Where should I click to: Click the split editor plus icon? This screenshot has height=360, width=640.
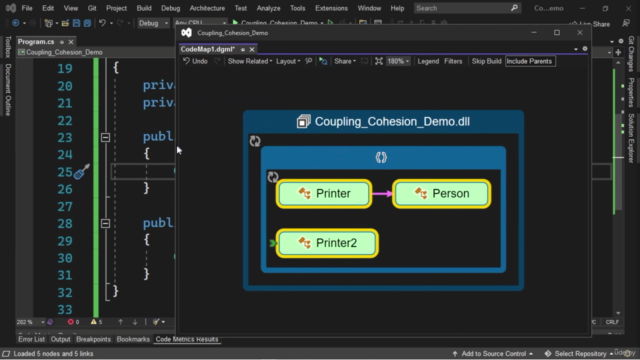point(618,52)
